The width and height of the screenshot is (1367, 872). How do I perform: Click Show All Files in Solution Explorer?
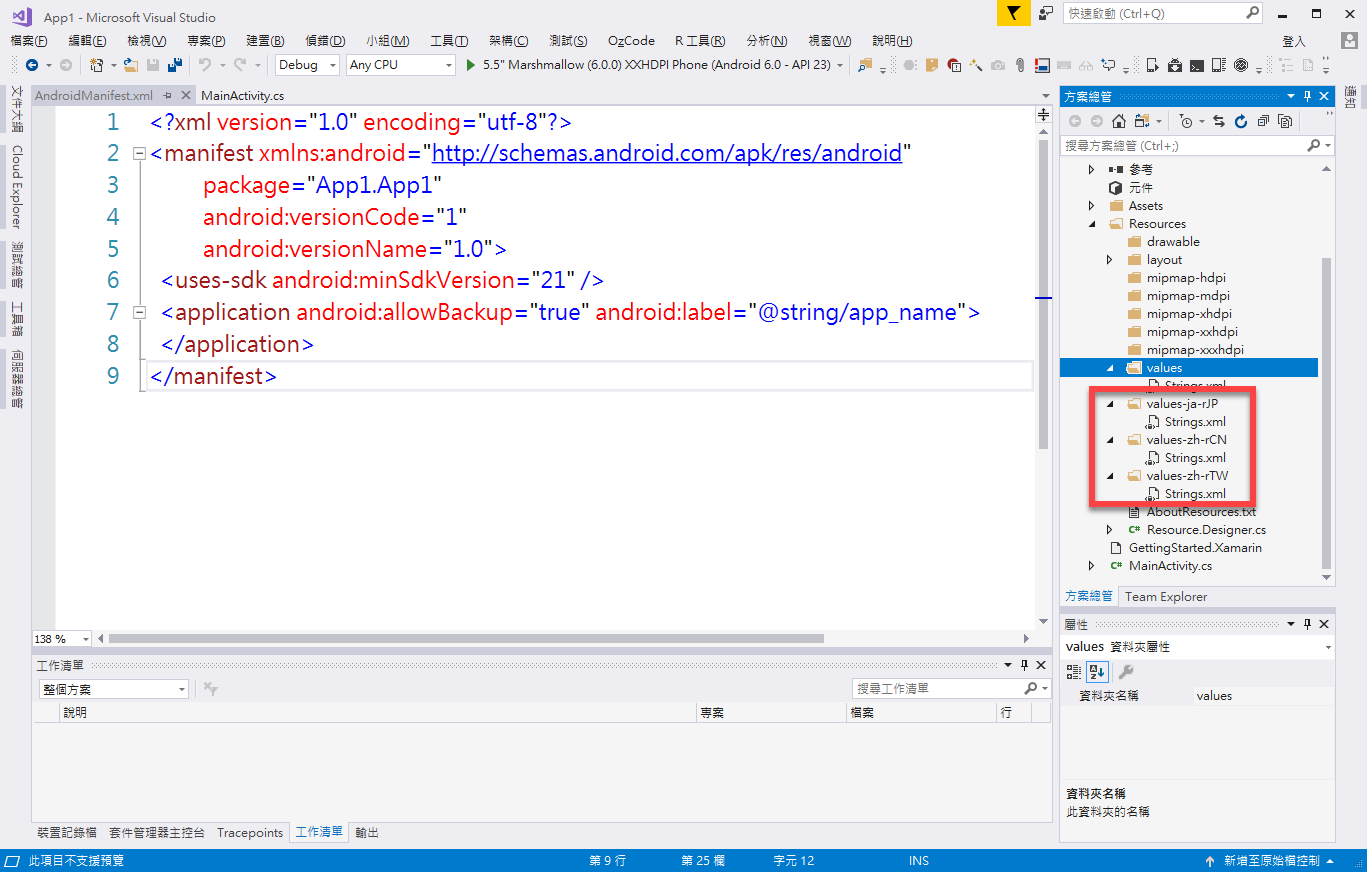click(x=1285, y=121)
